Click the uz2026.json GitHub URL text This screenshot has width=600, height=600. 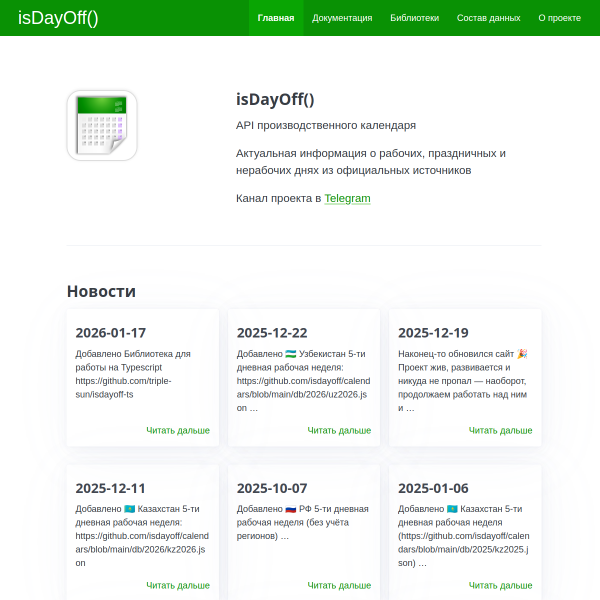click(x=303, y=394)
